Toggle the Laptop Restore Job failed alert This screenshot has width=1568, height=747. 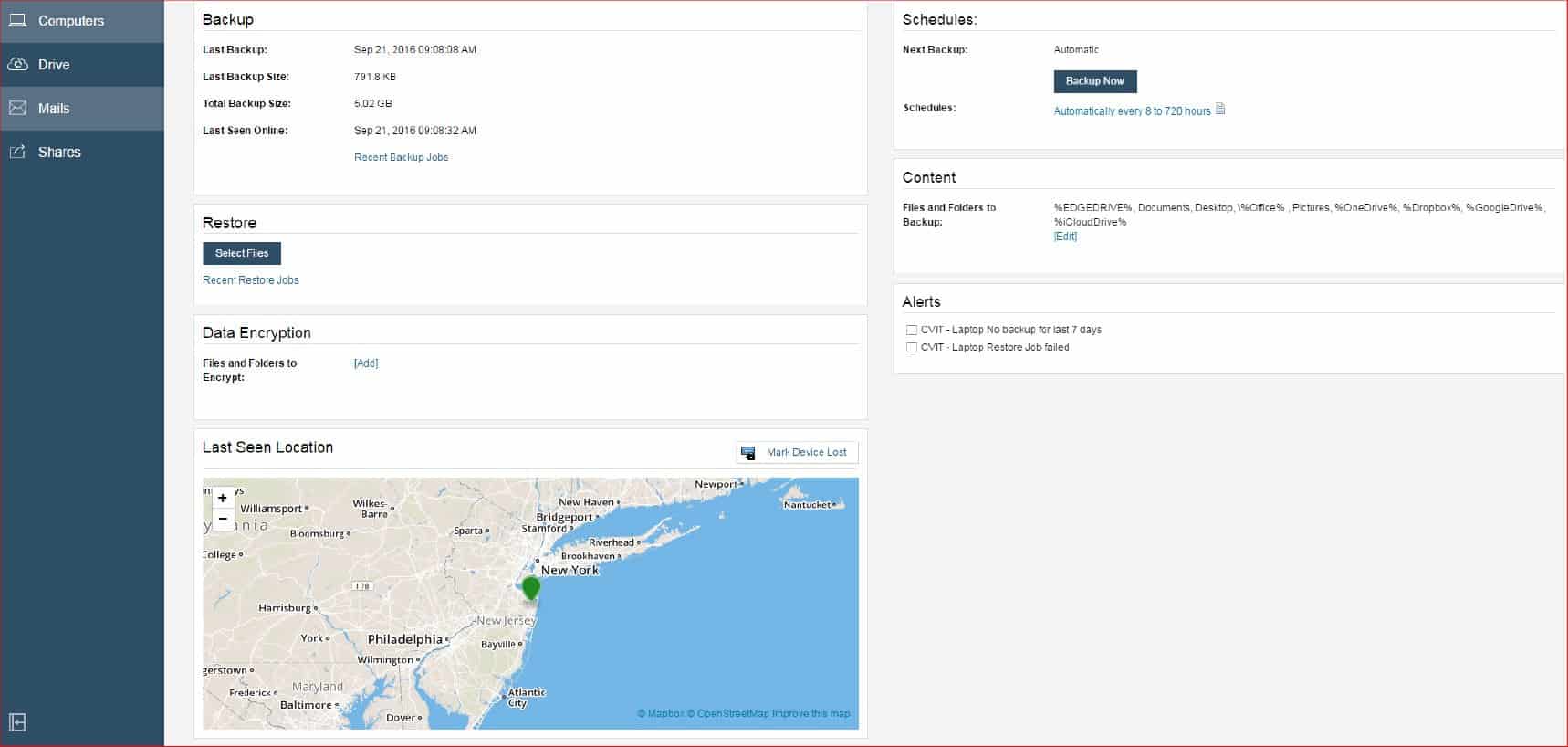911,347
